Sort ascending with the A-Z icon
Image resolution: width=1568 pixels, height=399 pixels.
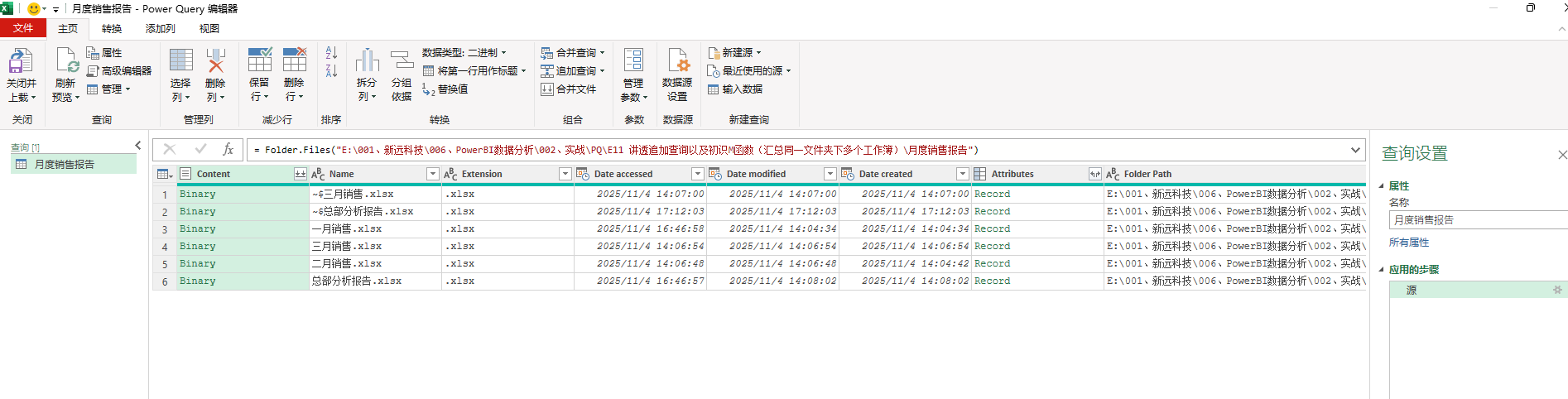[331, 52]
